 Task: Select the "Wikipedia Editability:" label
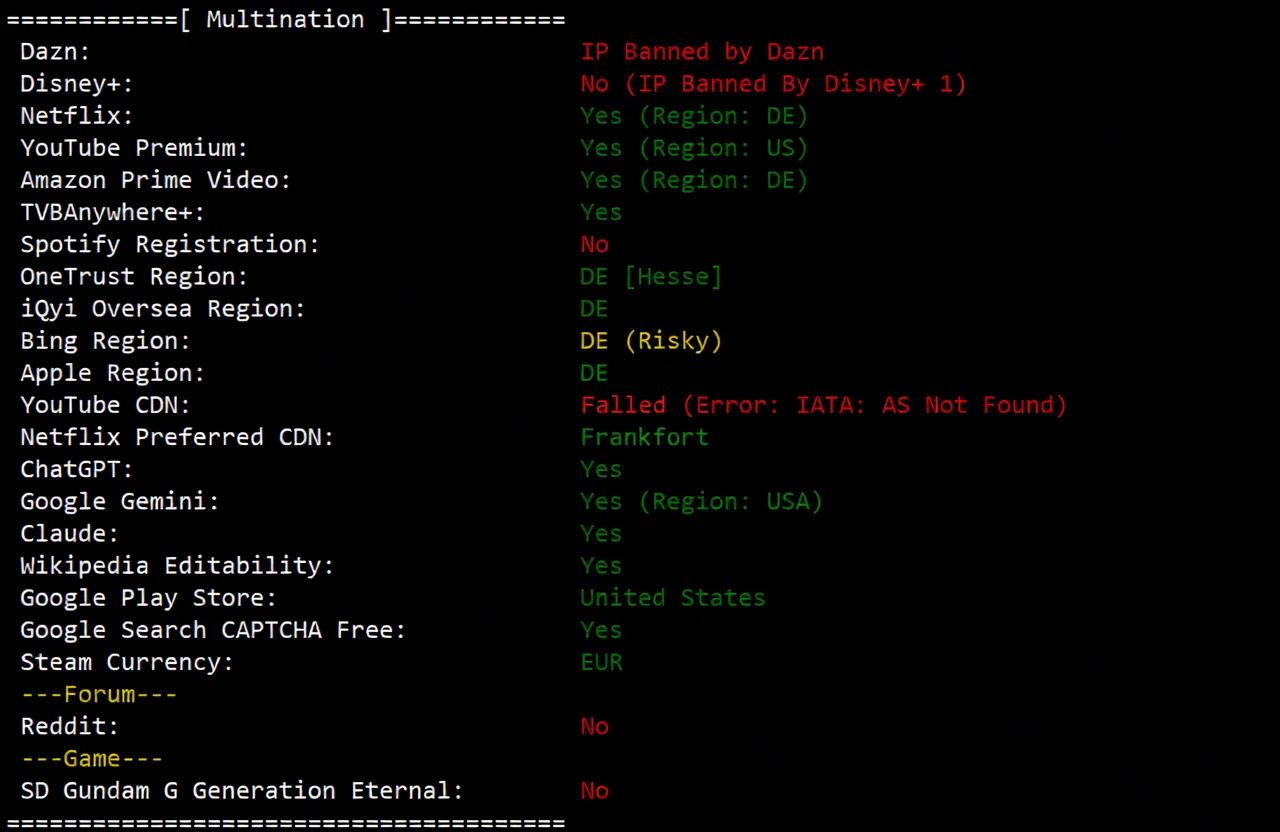177,565
